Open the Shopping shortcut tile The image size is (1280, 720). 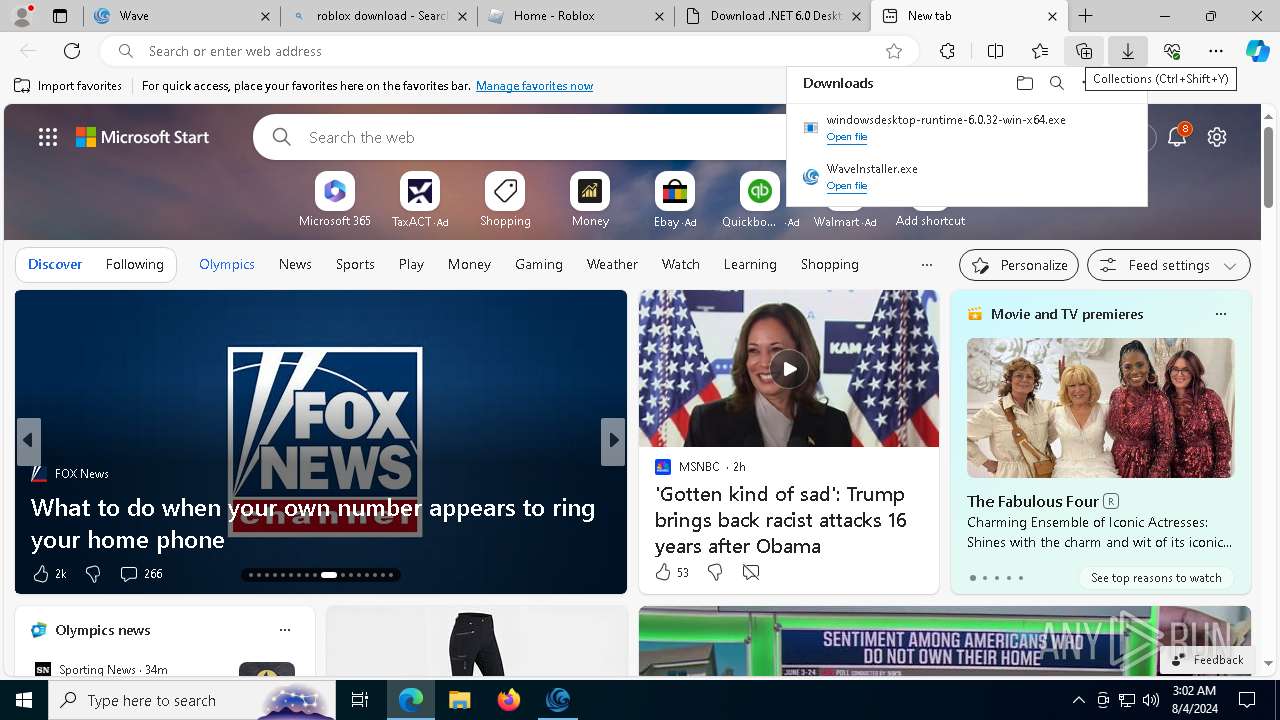(505, 199)
